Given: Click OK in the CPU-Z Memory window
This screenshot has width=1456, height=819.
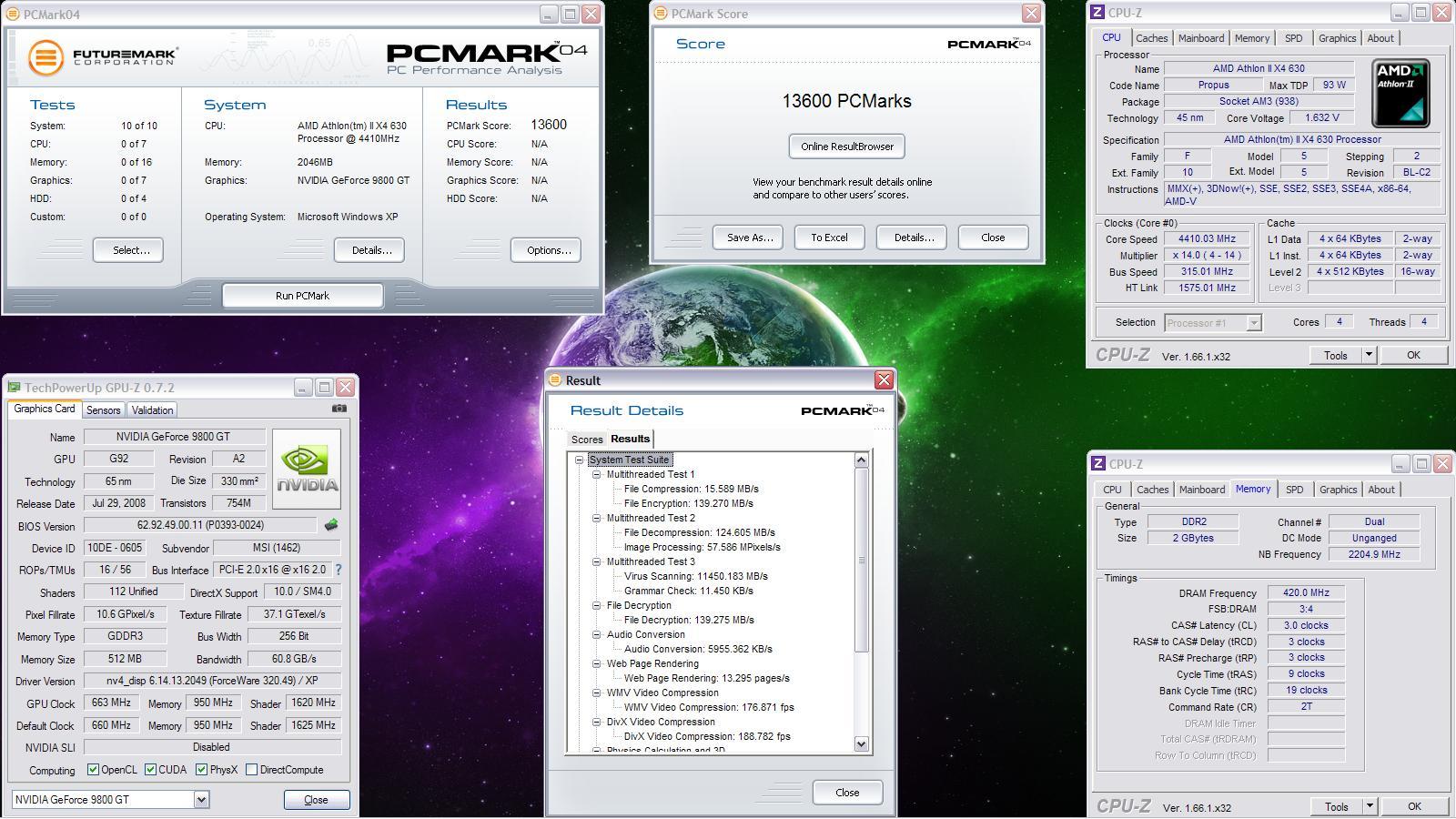Looking at the screenshot, I should coord(1414,806).
